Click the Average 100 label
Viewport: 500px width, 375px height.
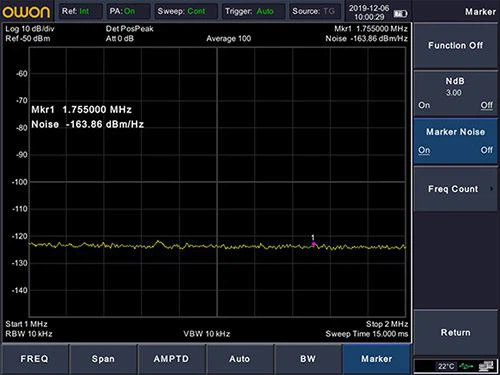[x=228, y=39]
